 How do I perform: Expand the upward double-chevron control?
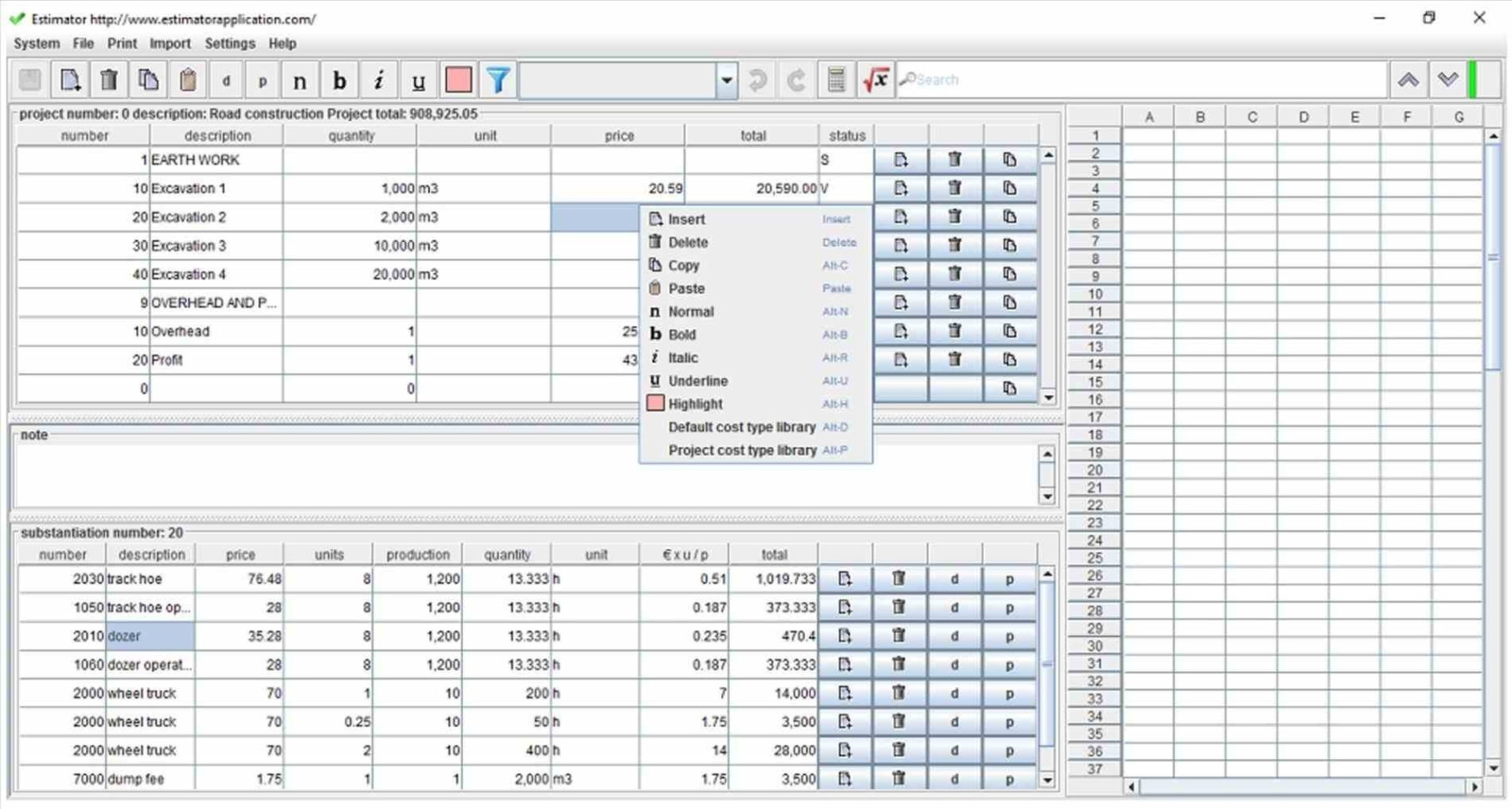point(1409,79)
